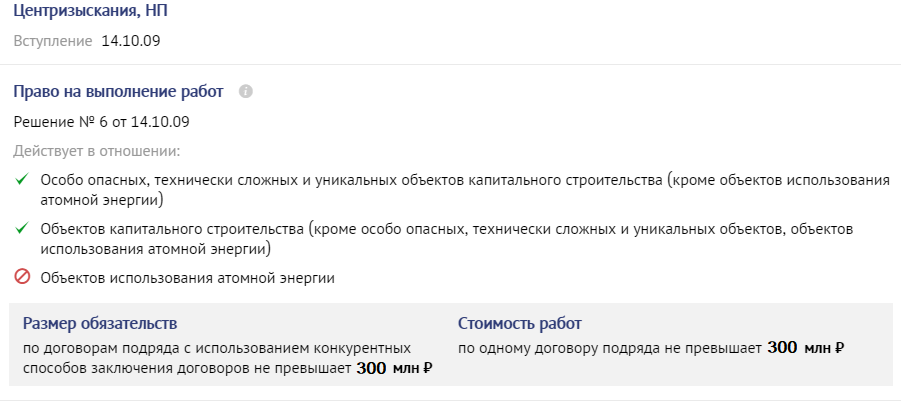This screenshot has height=404, width=901.
Task: Click 300 млн ₽ amount under Размер обязательств
Action: click(394, 368)
